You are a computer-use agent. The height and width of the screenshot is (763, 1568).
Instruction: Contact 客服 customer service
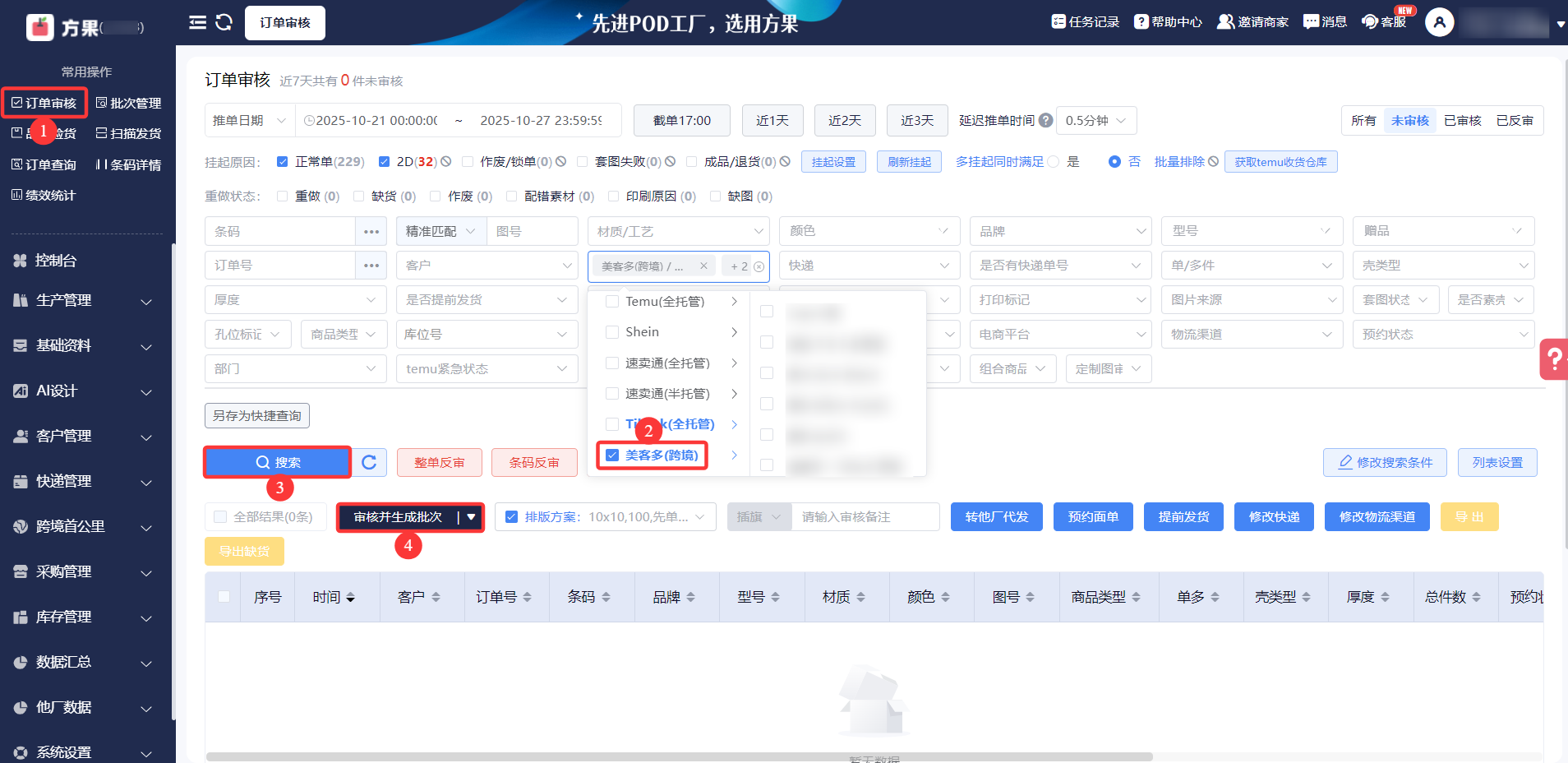(1385, 22)
